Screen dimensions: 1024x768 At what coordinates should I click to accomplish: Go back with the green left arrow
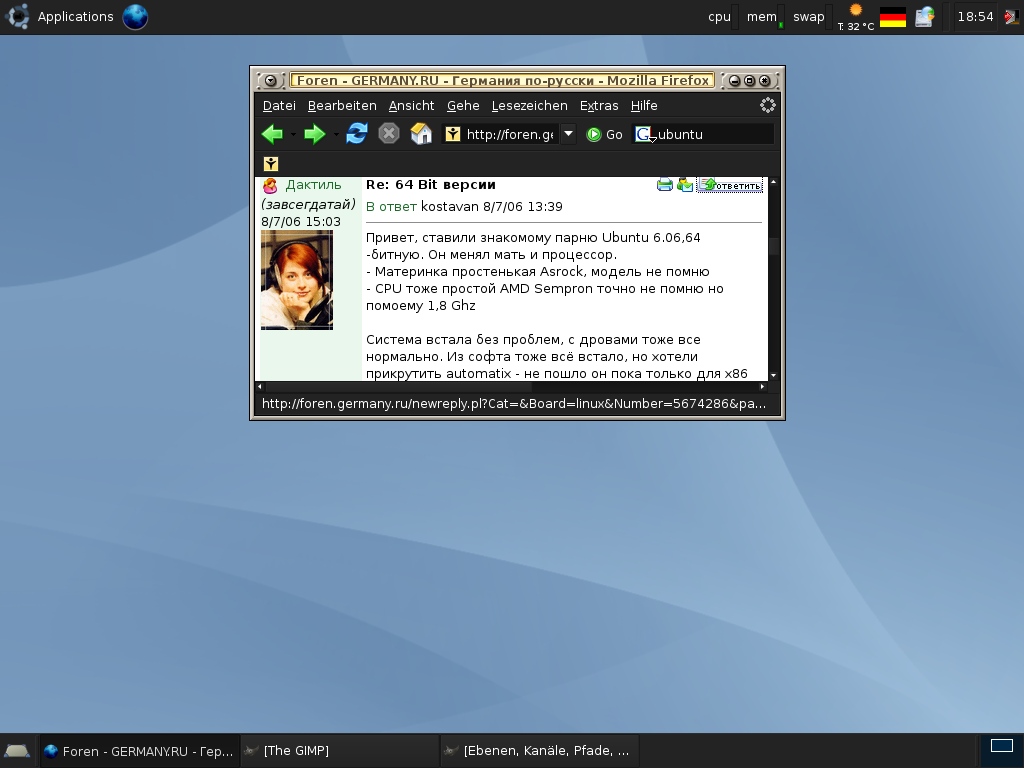(x=272, y=135)
